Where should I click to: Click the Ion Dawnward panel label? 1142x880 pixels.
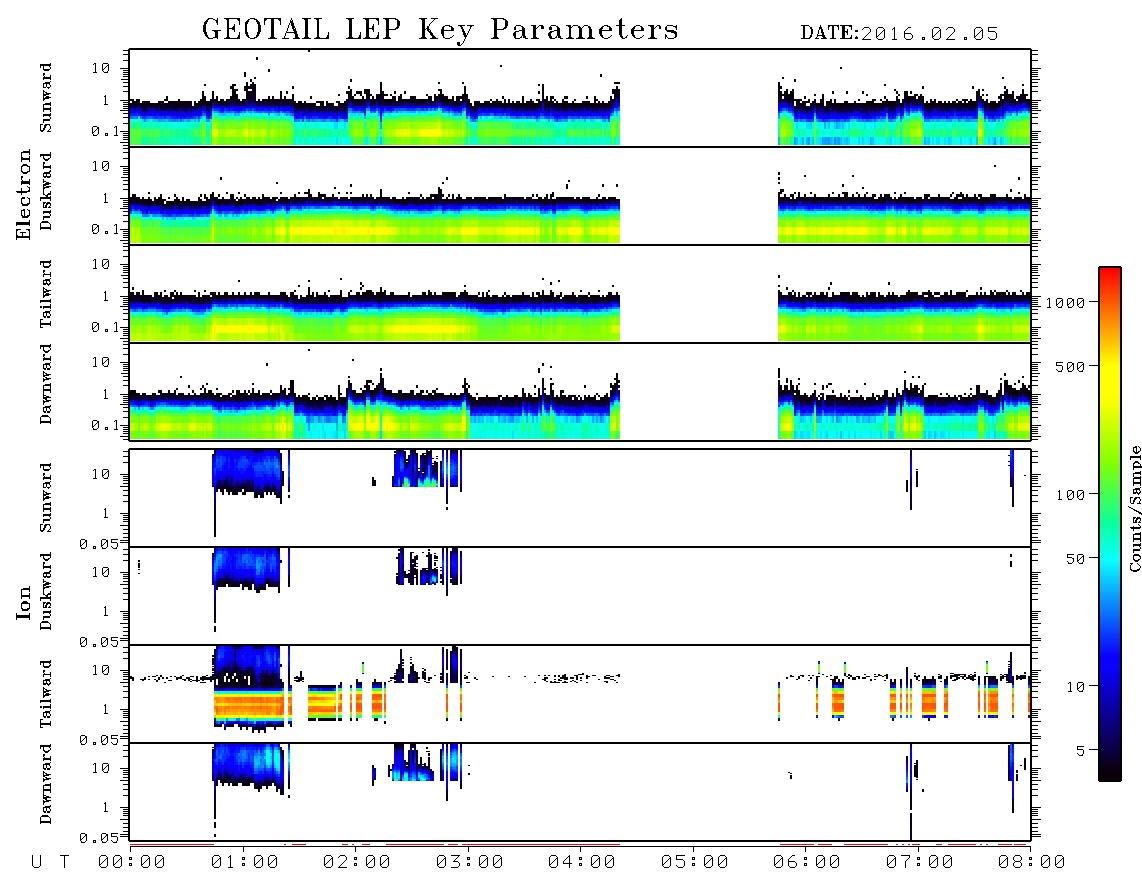coord(46,784)
